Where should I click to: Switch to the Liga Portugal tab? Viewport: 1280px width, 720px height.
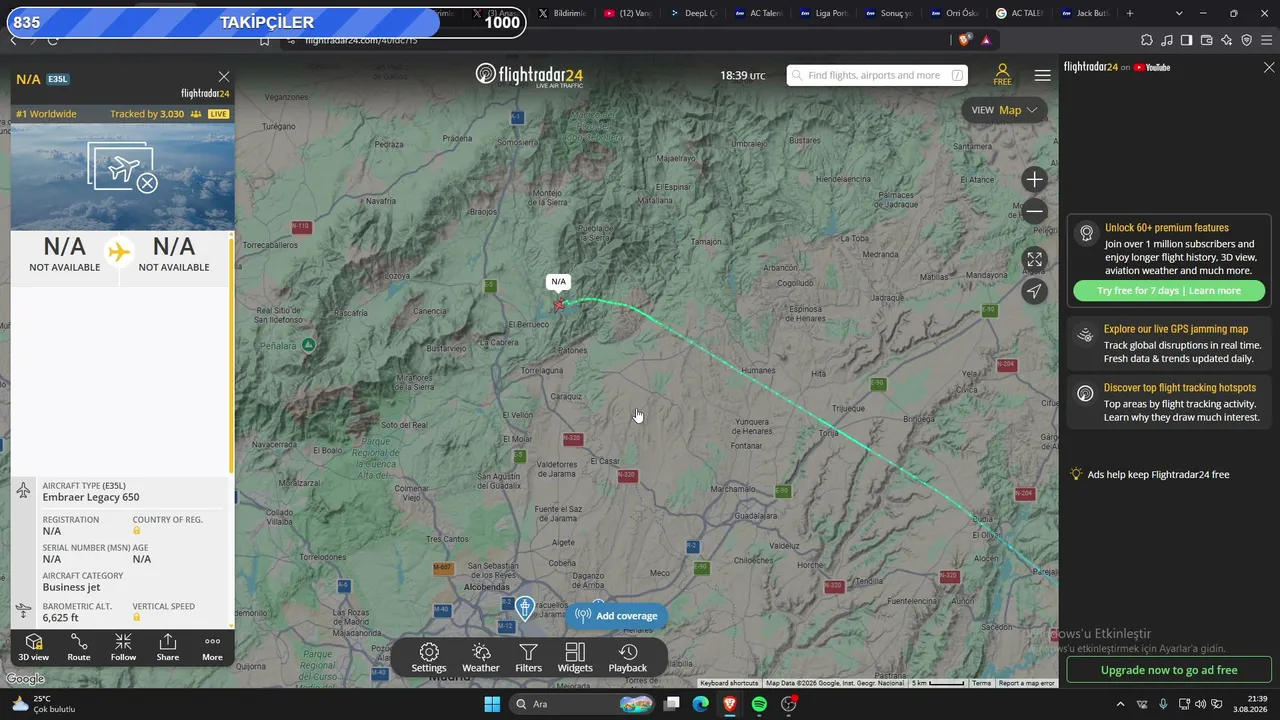[x=822, y=13]
